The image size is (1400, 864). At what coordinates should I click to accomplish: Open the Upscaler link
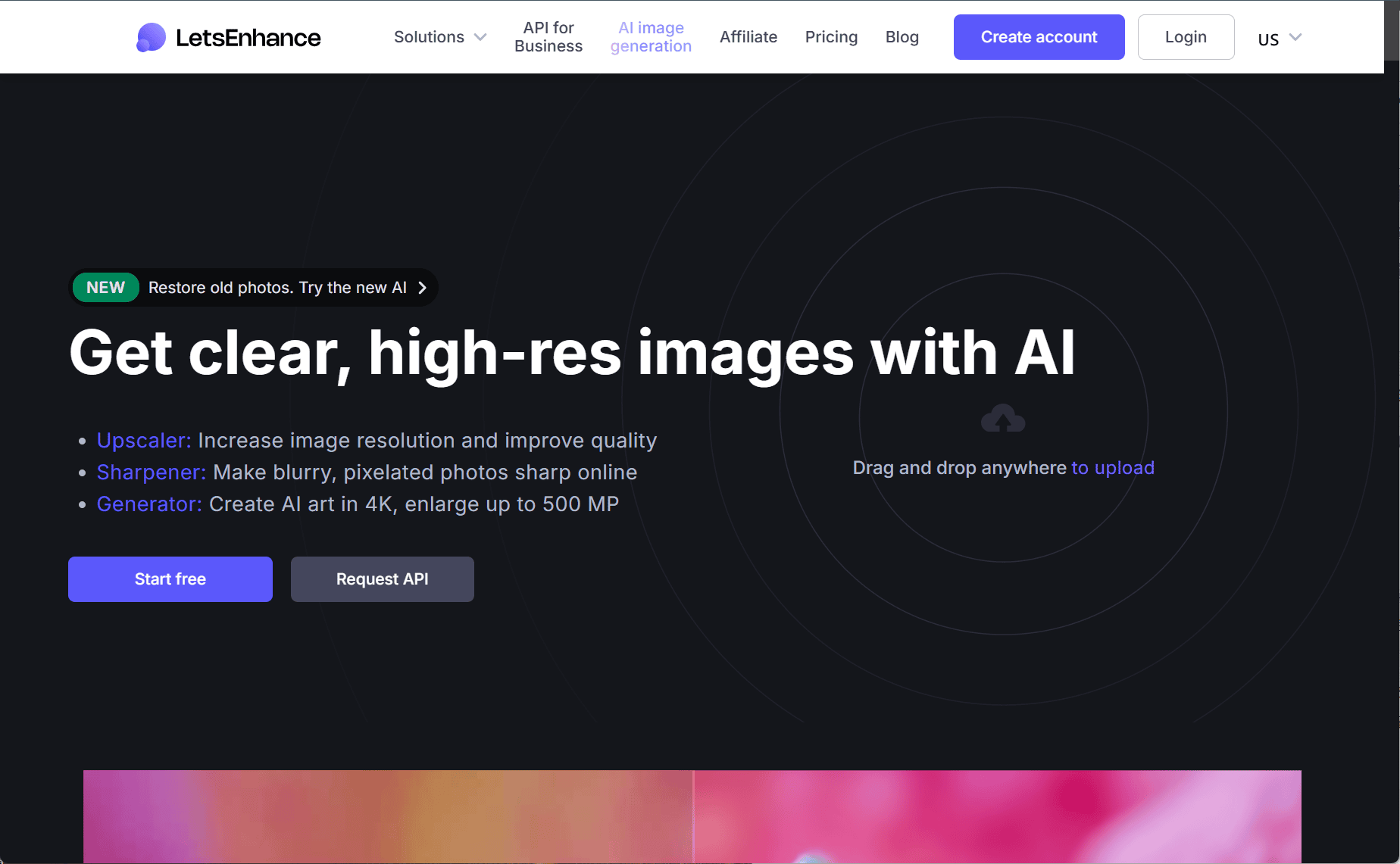pos(144,441)
